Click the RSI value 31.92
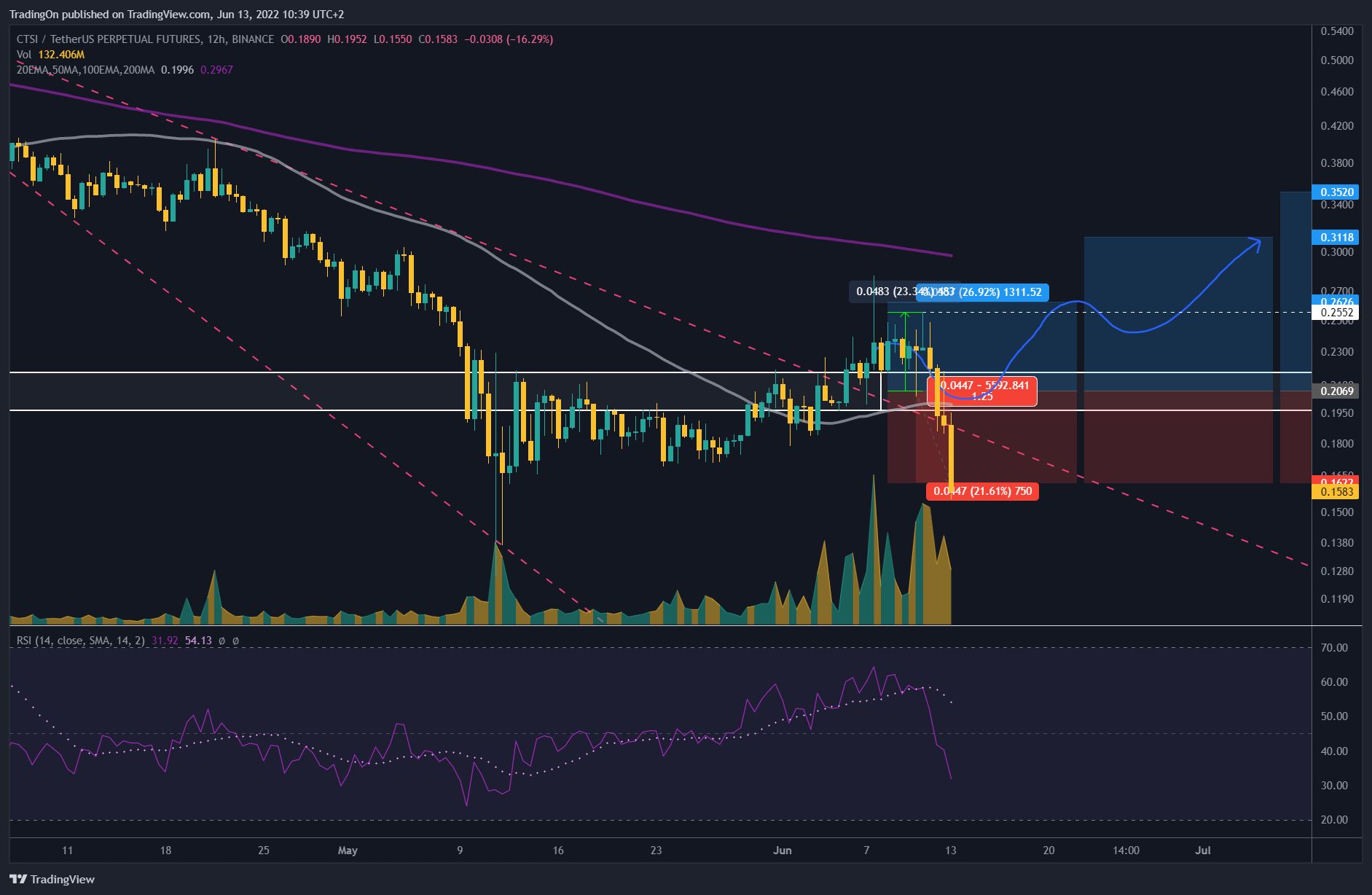Screen dimensions: 1372x895 [165, 641]
